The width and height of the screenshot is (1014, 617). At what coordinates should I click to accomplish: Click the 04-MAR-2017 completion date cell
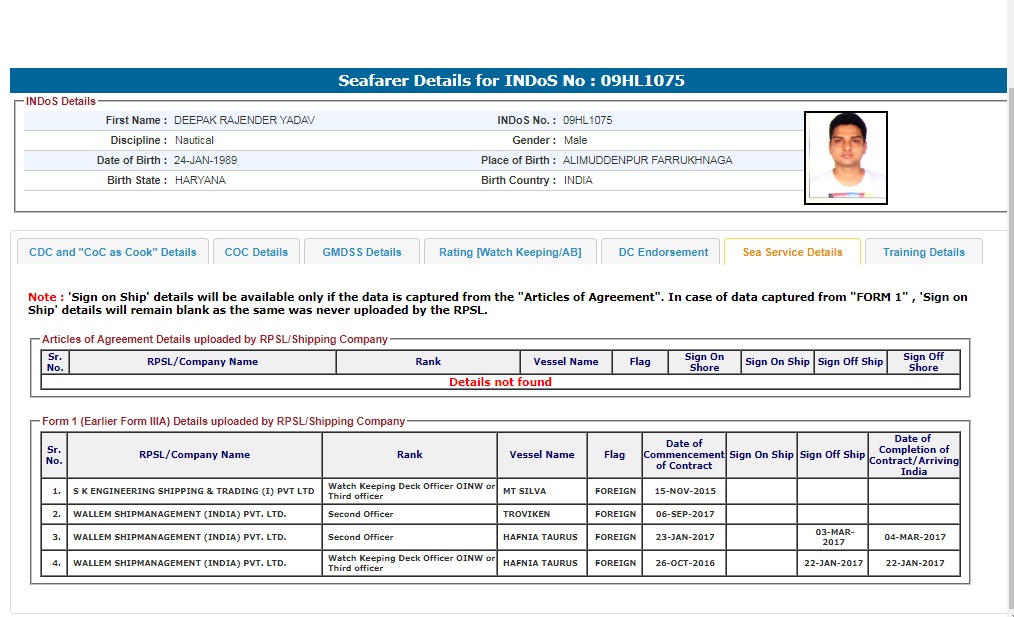point(914,537)
